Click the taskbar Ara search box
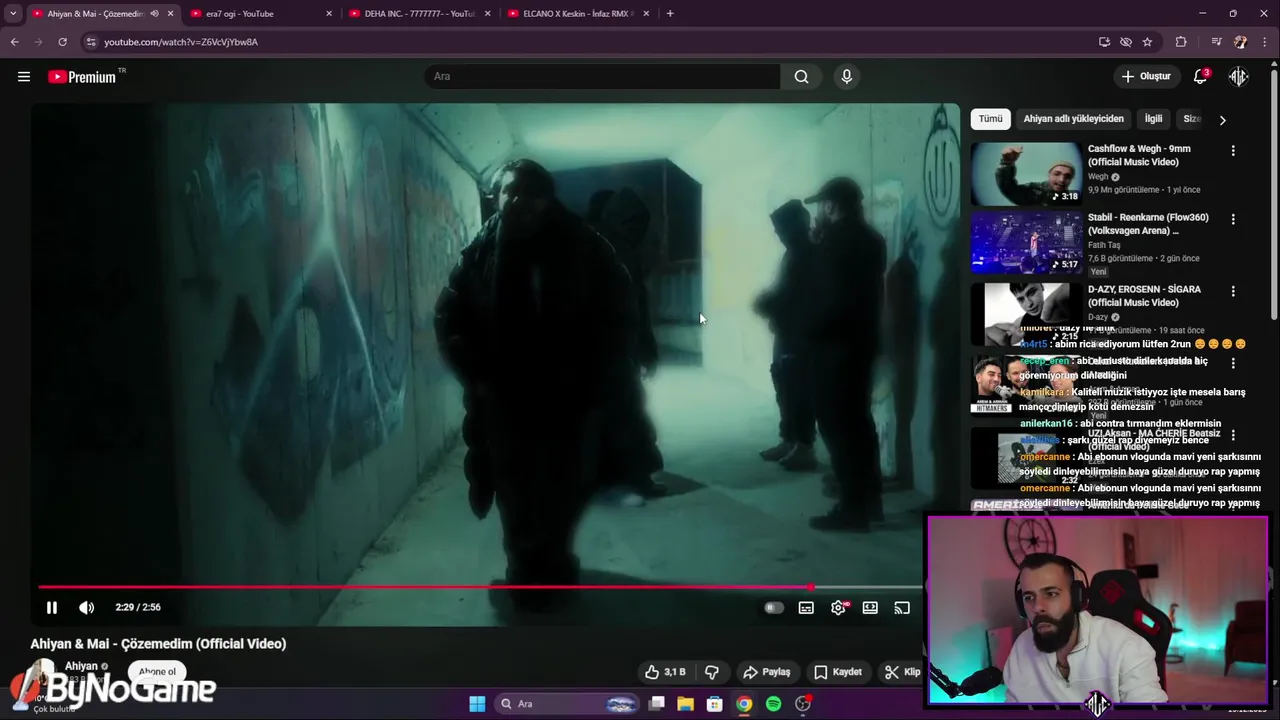The width and height of the screenshot is (1280, 720). pos(567,704)
